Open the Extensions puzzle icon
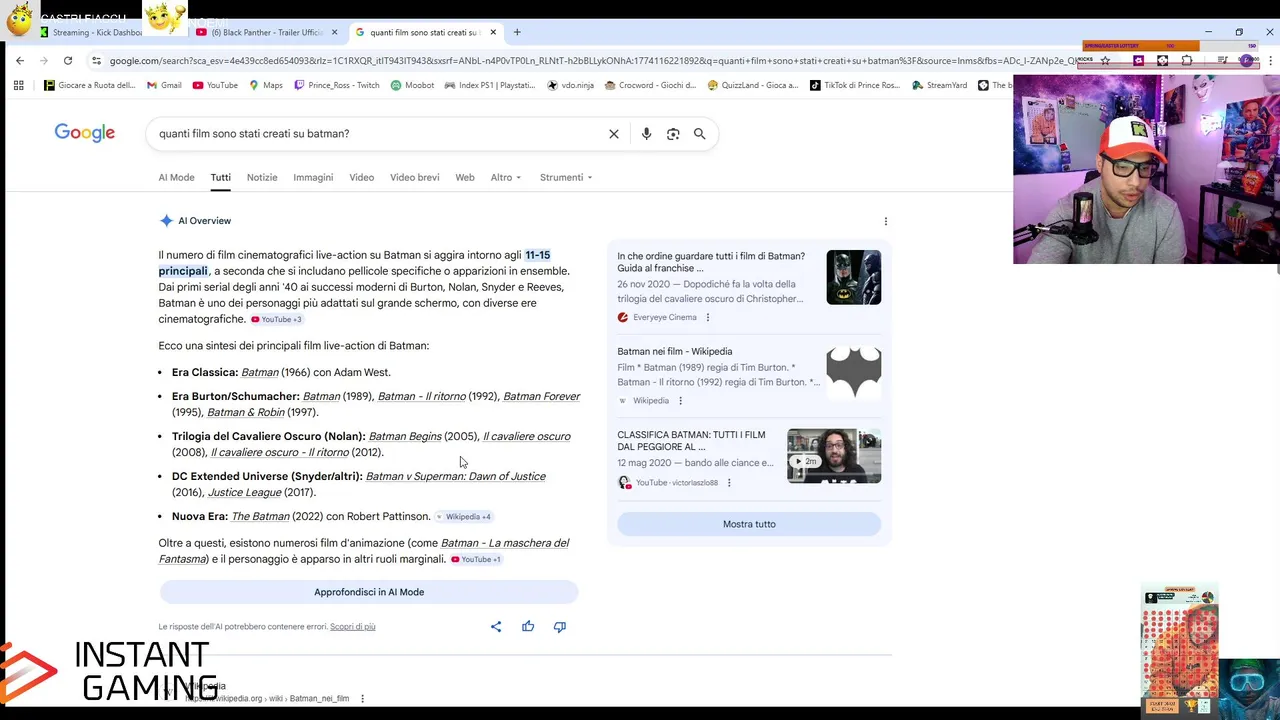Screen dimensions: 1280x720 pos(1187,60)
